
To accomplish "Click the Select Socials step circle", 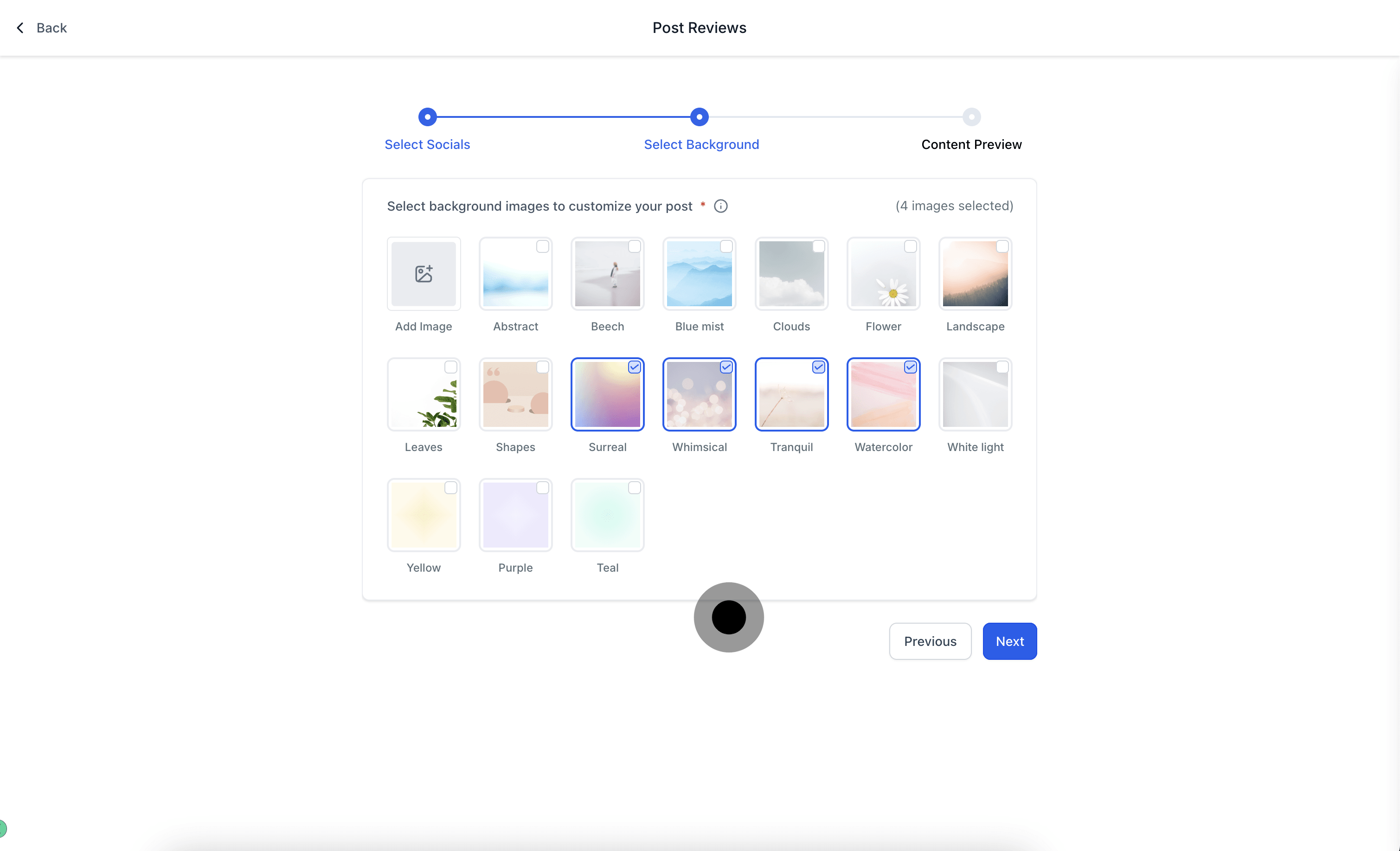I will click(427, 116).
